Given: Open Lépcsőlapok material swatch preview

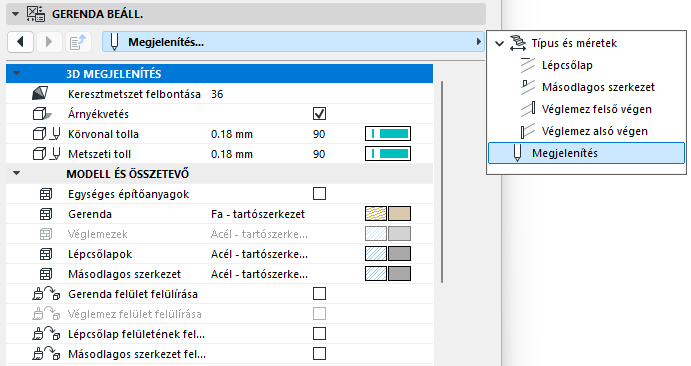Looking at the screenshot, I should click(388, 254).
